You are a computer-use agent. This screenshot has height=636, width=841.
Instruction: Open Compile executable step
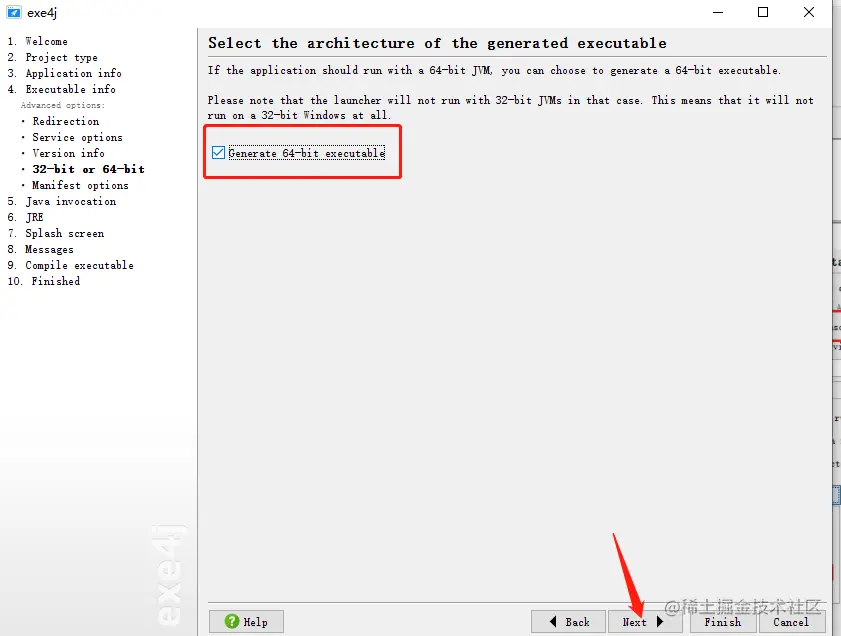79,265
